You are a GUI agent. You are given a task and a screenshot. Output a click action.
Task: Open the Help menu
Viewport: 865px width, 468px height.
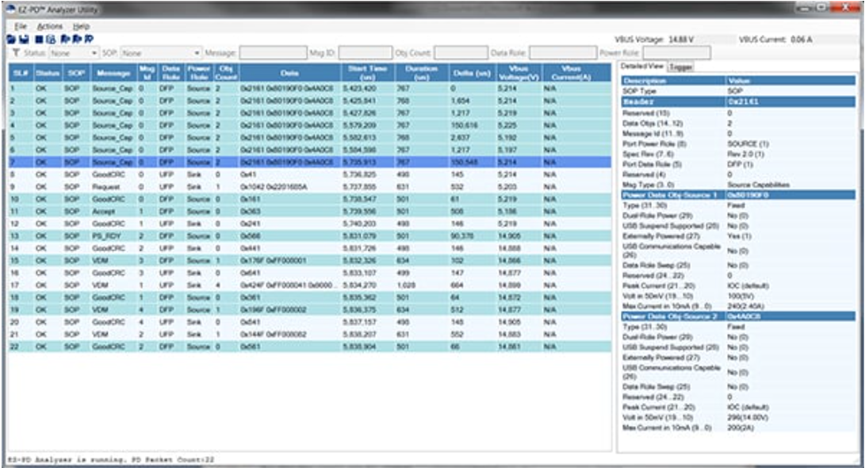click(81, 25)
